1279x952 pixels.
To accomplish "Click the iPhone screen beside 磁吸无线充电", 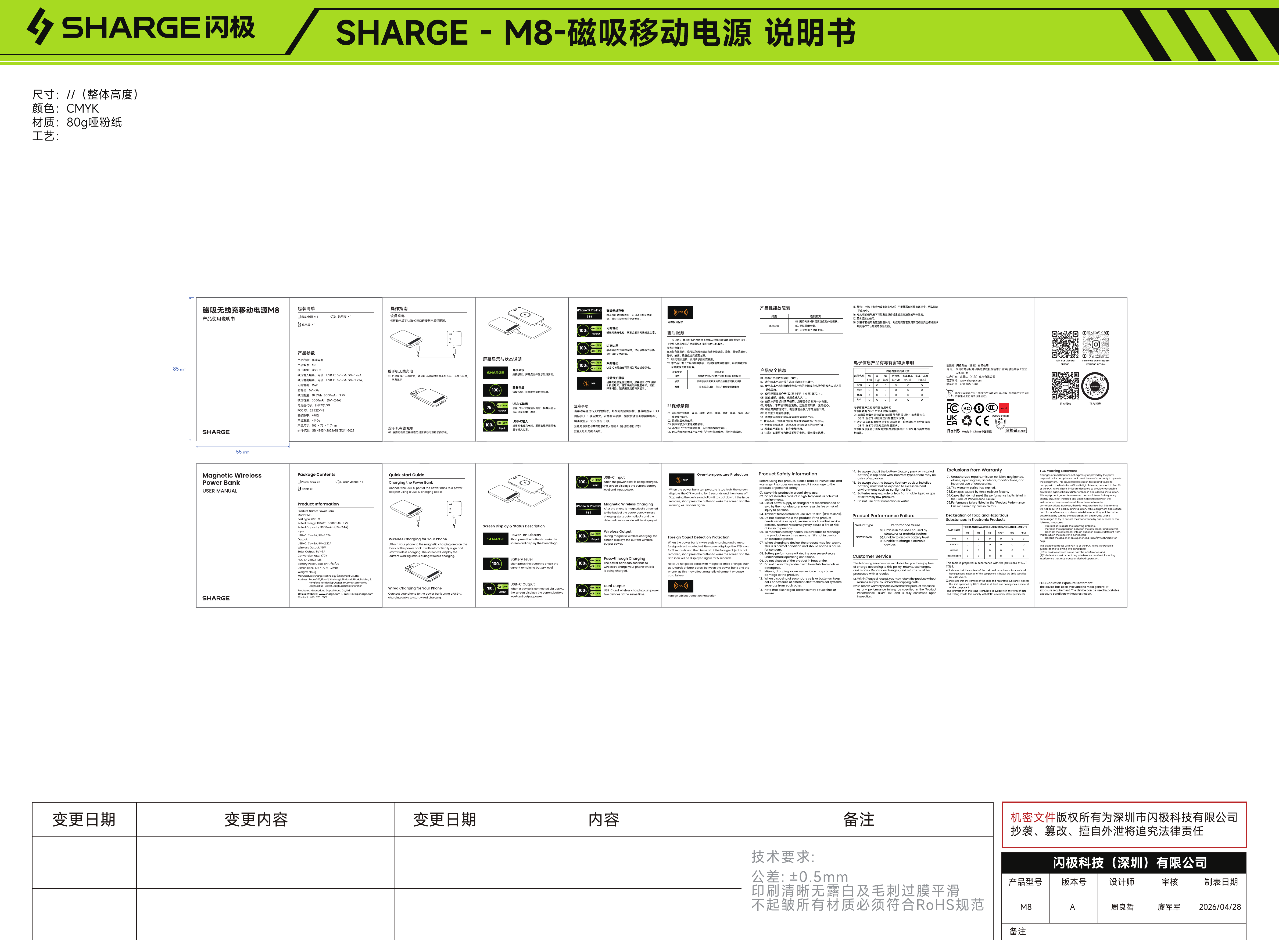I will pos(589,314).
